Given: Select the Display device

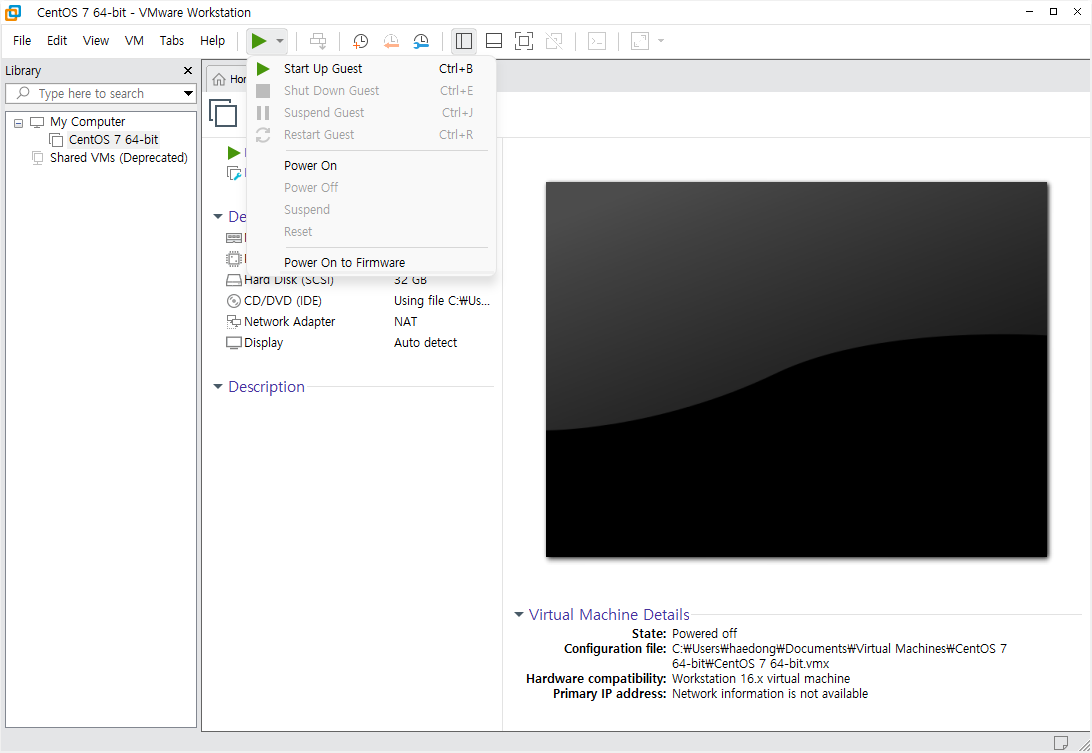Looking at the screenshot, I should [x=263, y=343].
